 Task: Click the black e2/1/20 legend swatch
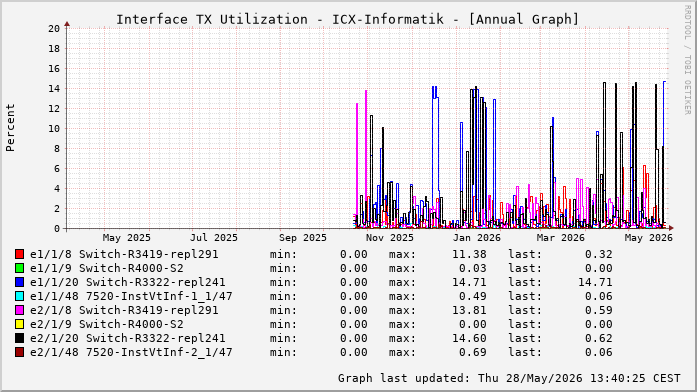(x=20, y=338)
